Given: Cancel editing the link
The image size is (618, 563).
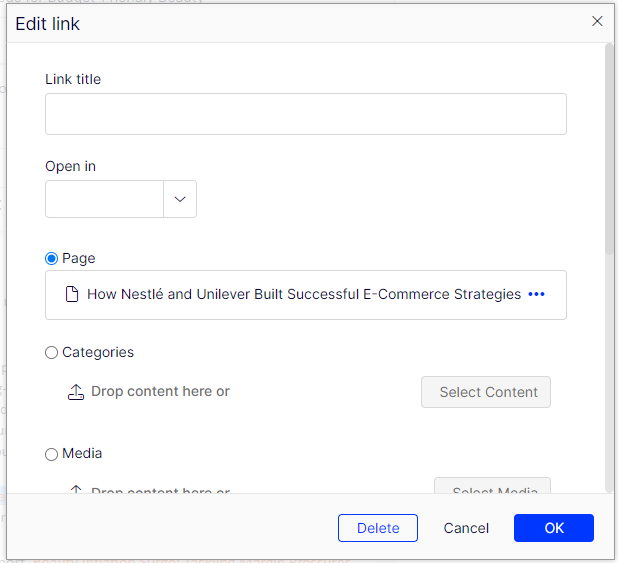Looking at the screenshot, I should 466,528.
